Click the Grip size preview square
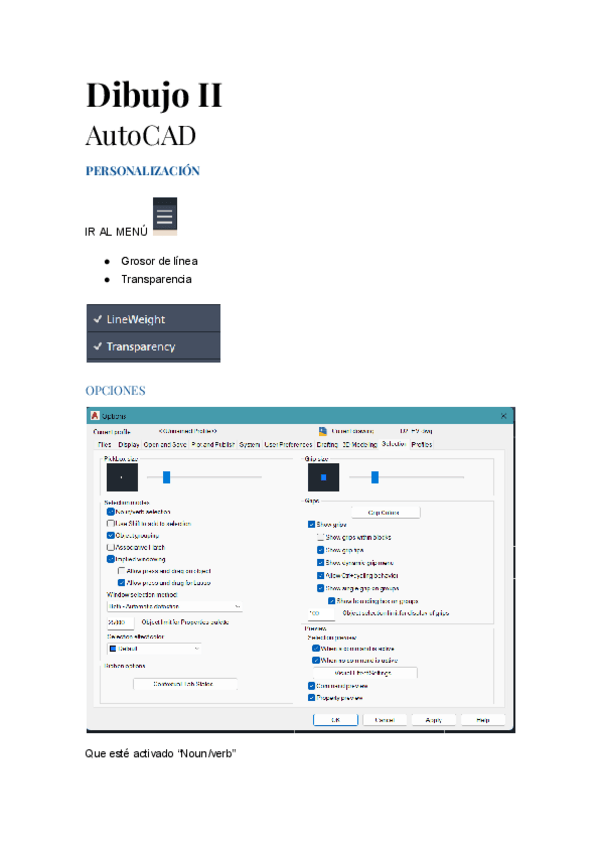This screenshot has height=848, width=600. click(324, 477)
